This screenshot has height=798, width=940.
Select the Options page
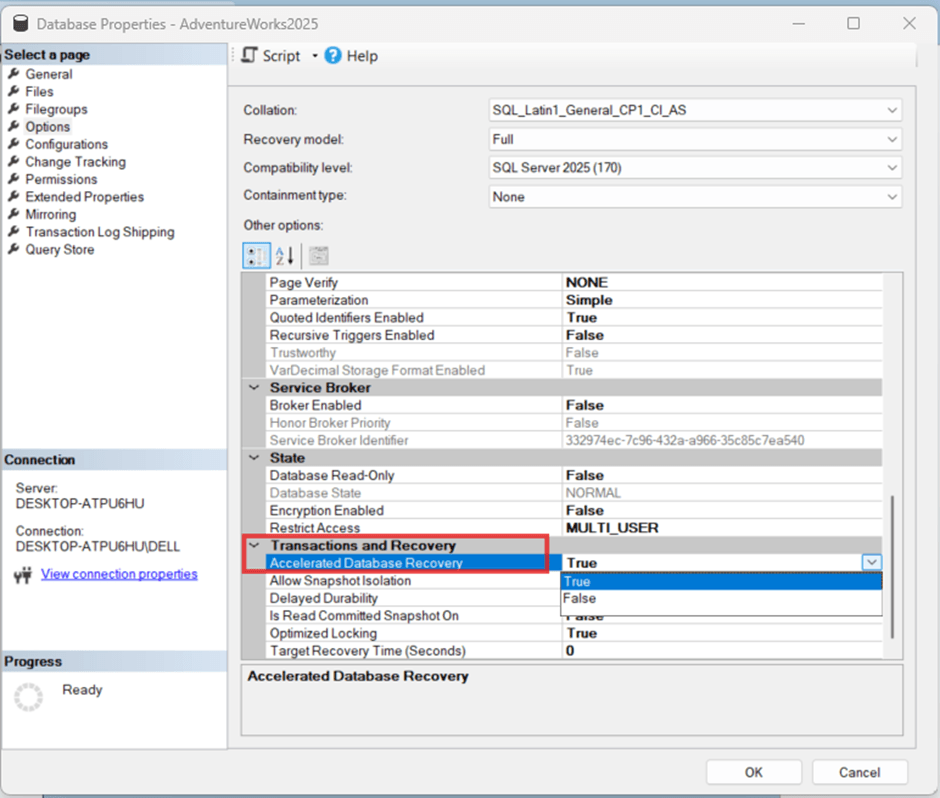tap(47, 127)
